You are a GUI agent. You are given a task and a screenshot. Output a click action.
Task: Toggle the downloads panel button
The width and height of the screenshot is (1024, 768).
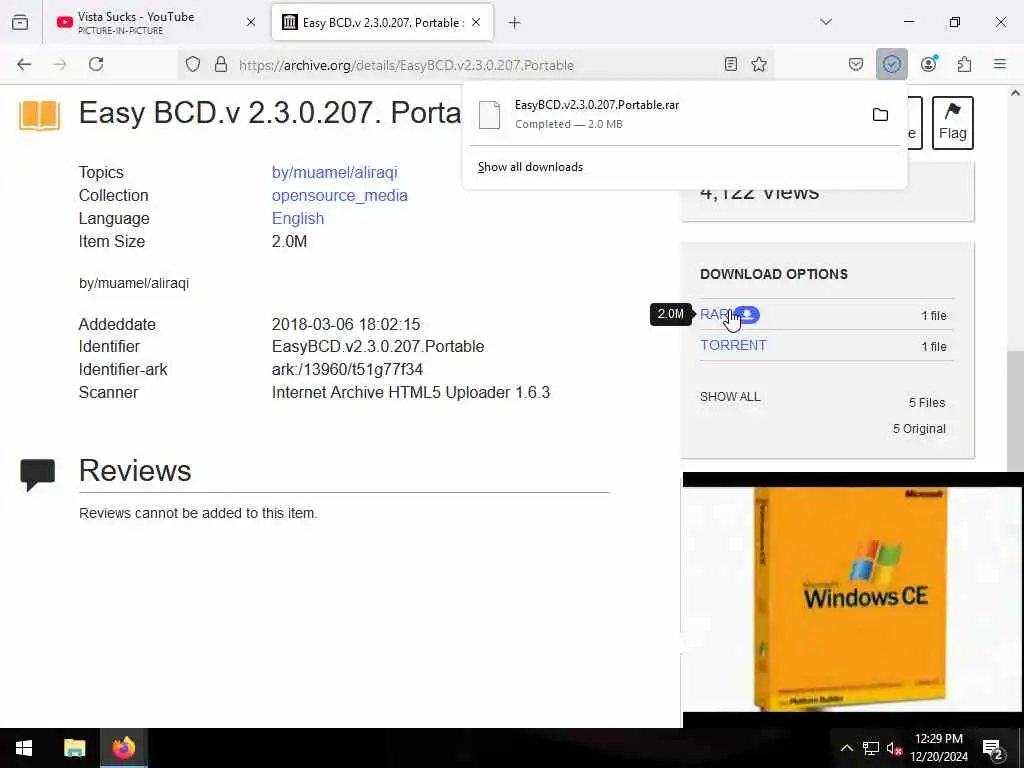(891, 64)
